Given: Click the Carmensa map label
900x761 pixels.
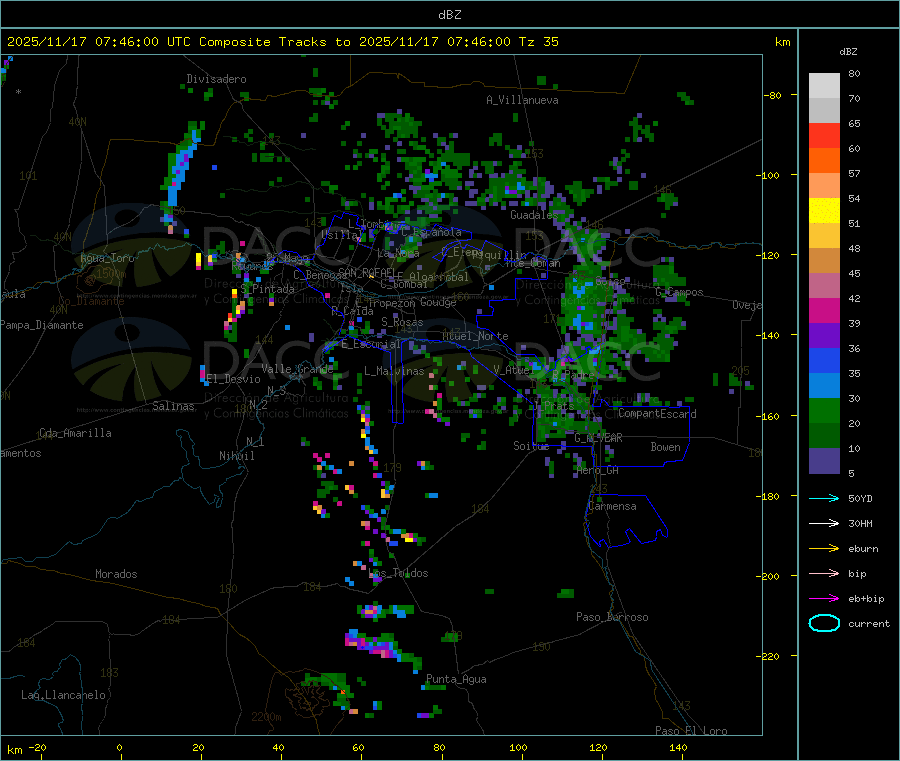Looking at the screenshot, I should click(612, 506).
